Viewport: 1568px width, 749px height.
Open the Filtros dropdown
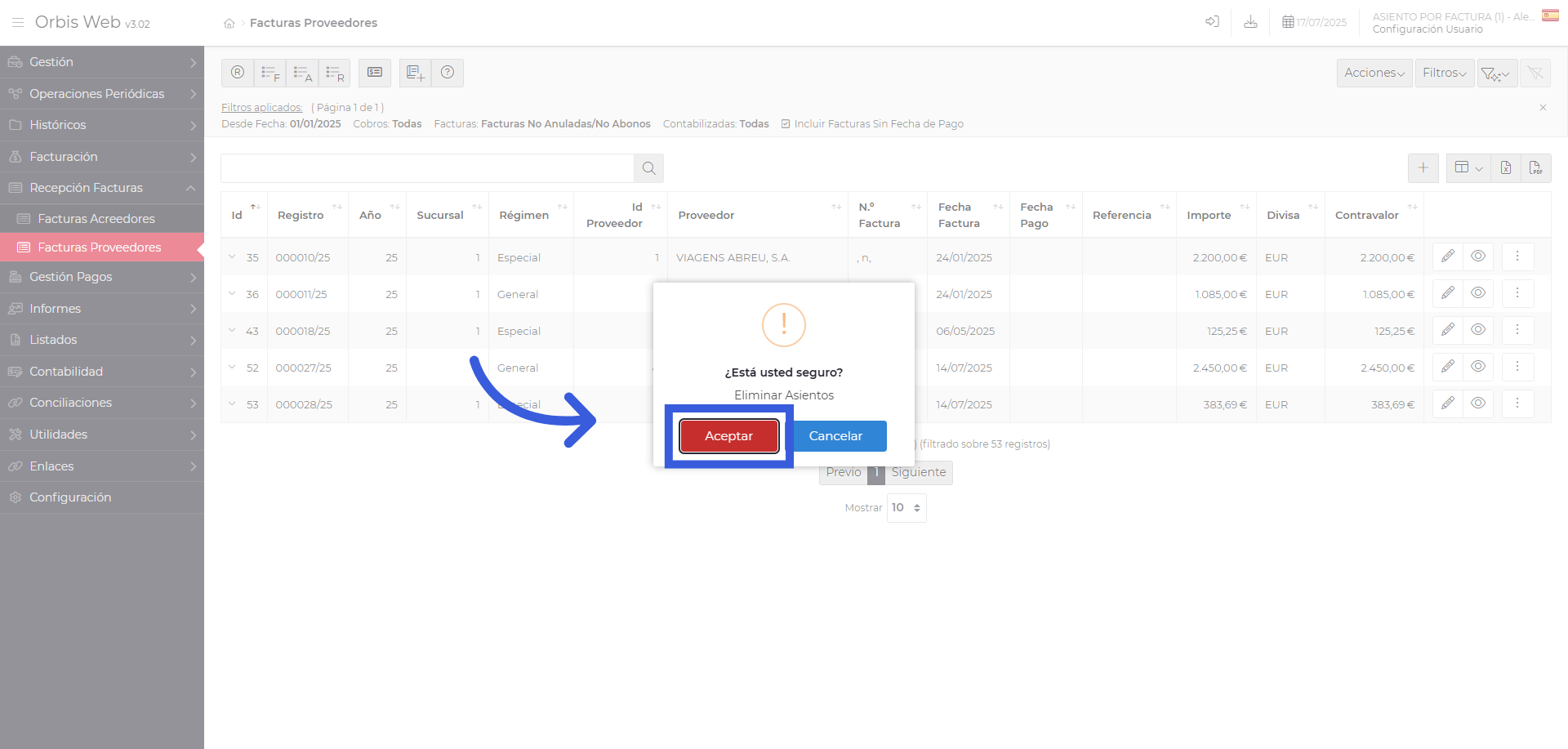tap(1444, 73)
